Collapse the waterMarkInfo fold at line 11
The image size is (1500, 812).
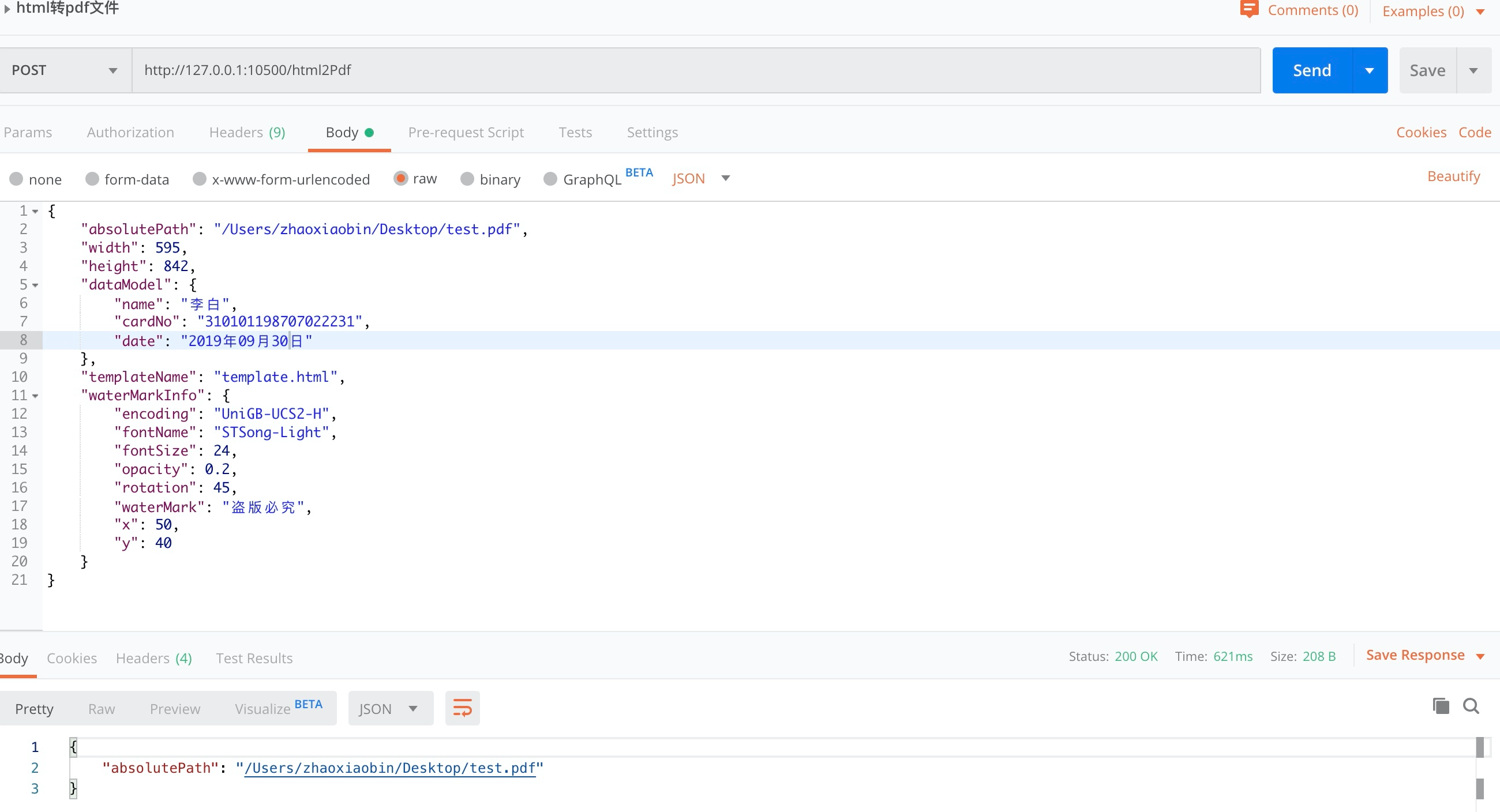(36, 396)
